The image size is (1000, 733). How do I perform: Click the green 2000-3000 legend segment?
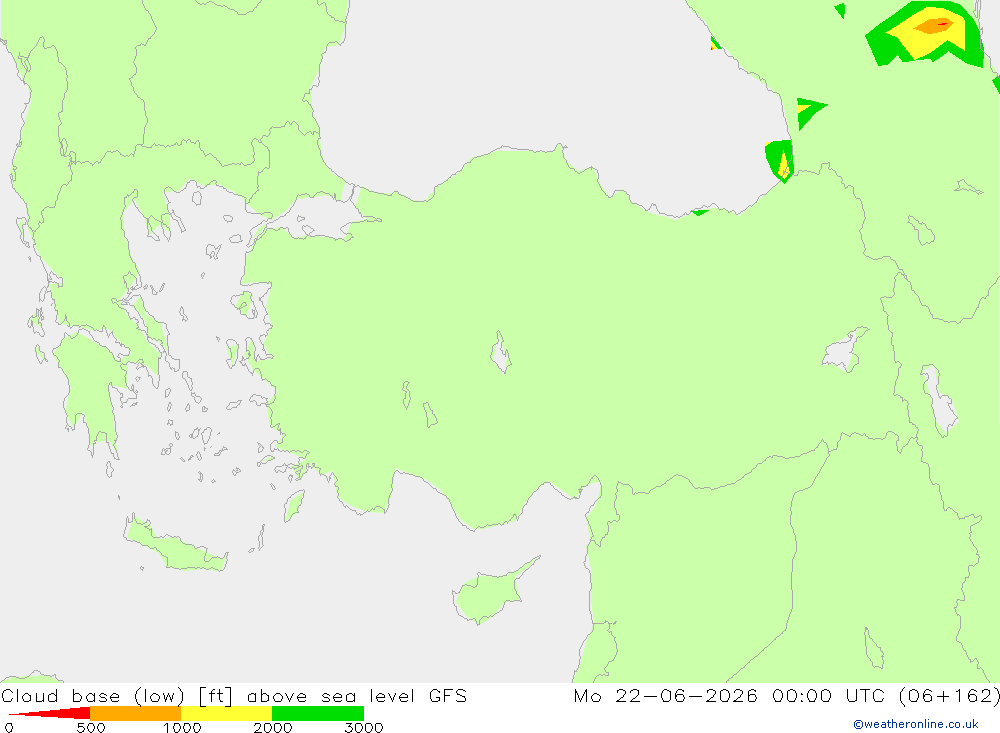(x=318, y=713)
